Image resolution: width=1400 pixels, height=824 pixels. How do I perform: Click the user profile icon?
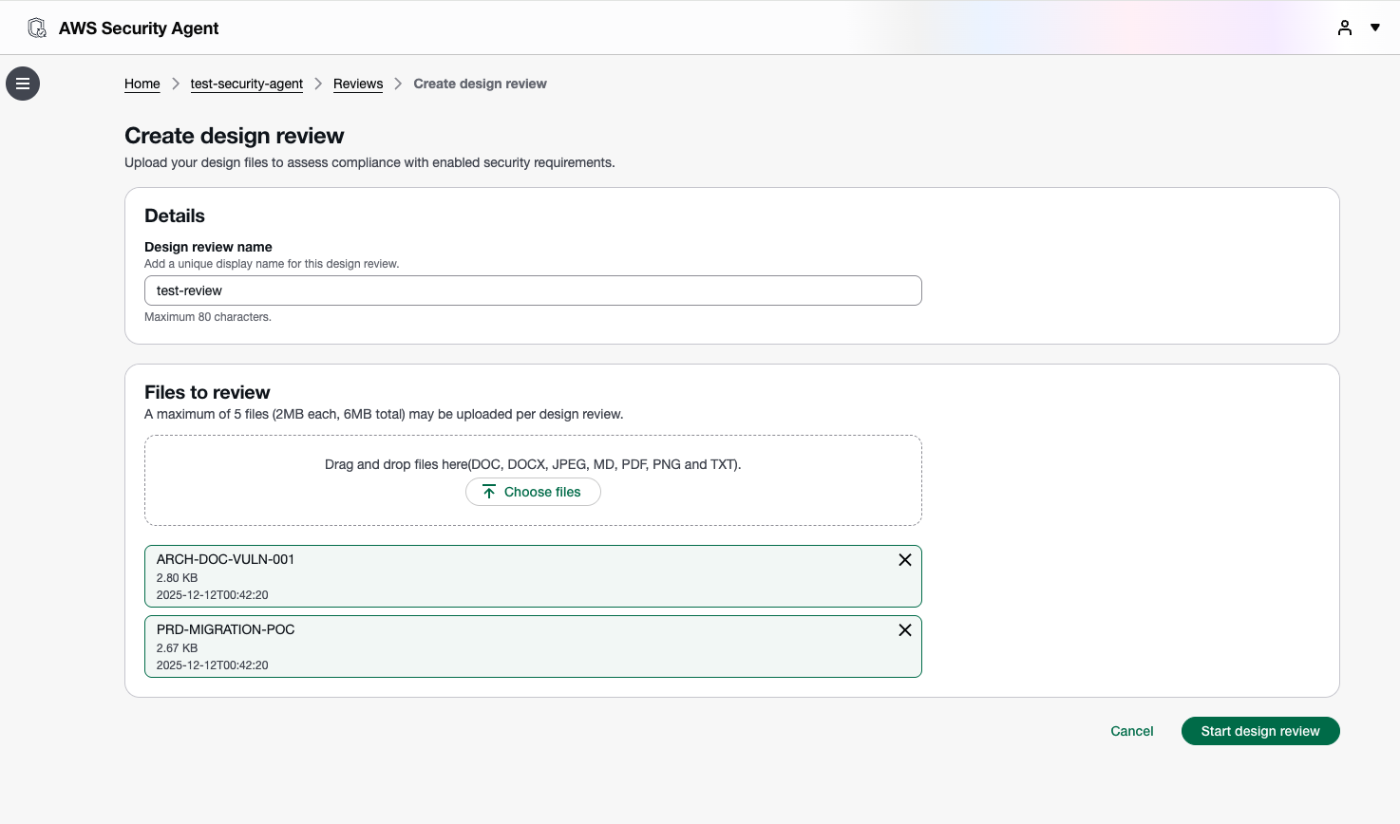[1345, 28]
